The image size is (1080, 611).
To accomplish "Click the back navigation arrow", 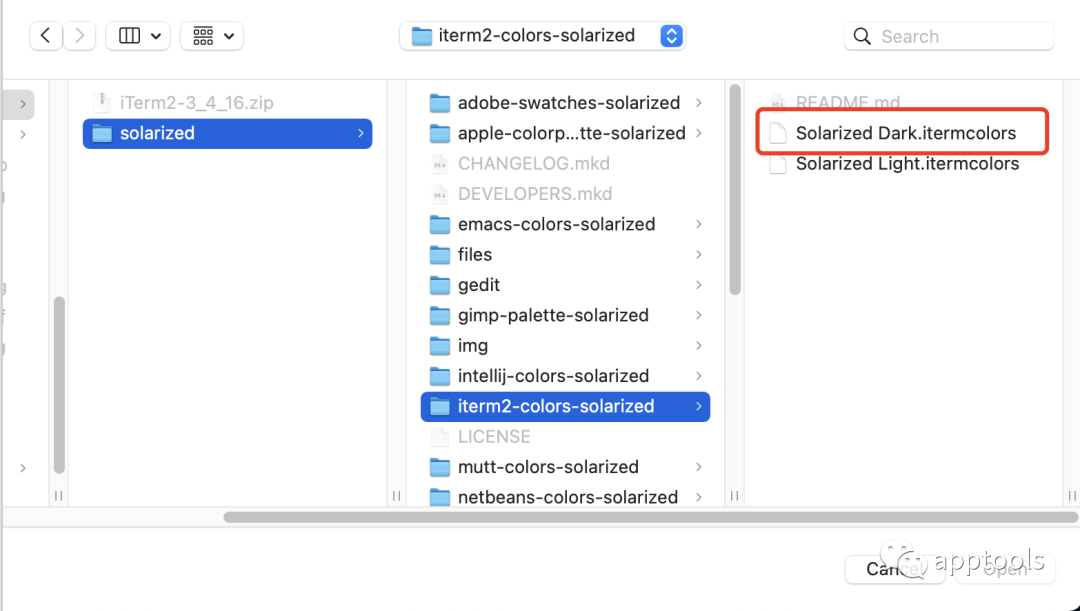I will [x=46, y=36].
